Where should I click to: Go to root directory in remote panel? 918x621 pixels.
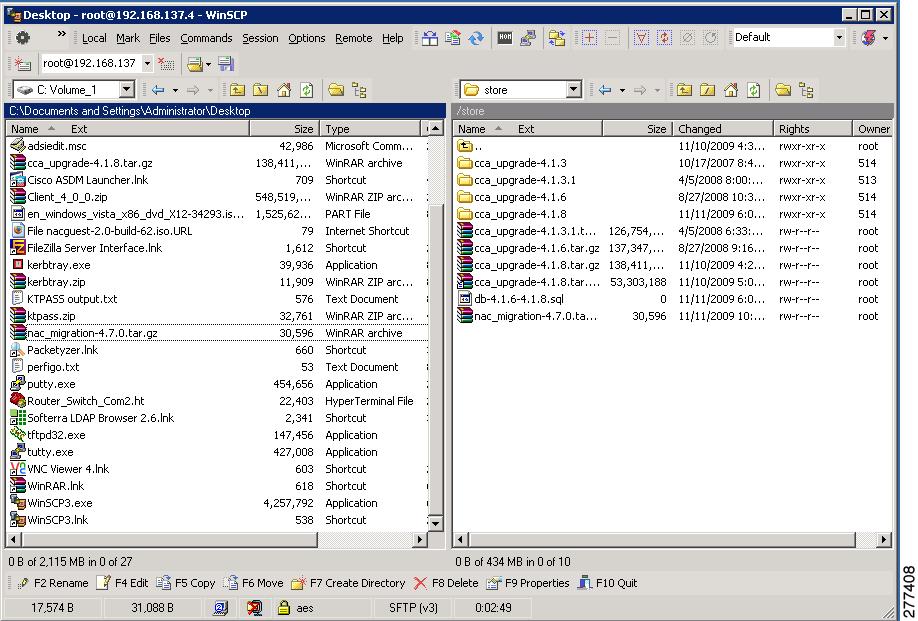point(707,90)
